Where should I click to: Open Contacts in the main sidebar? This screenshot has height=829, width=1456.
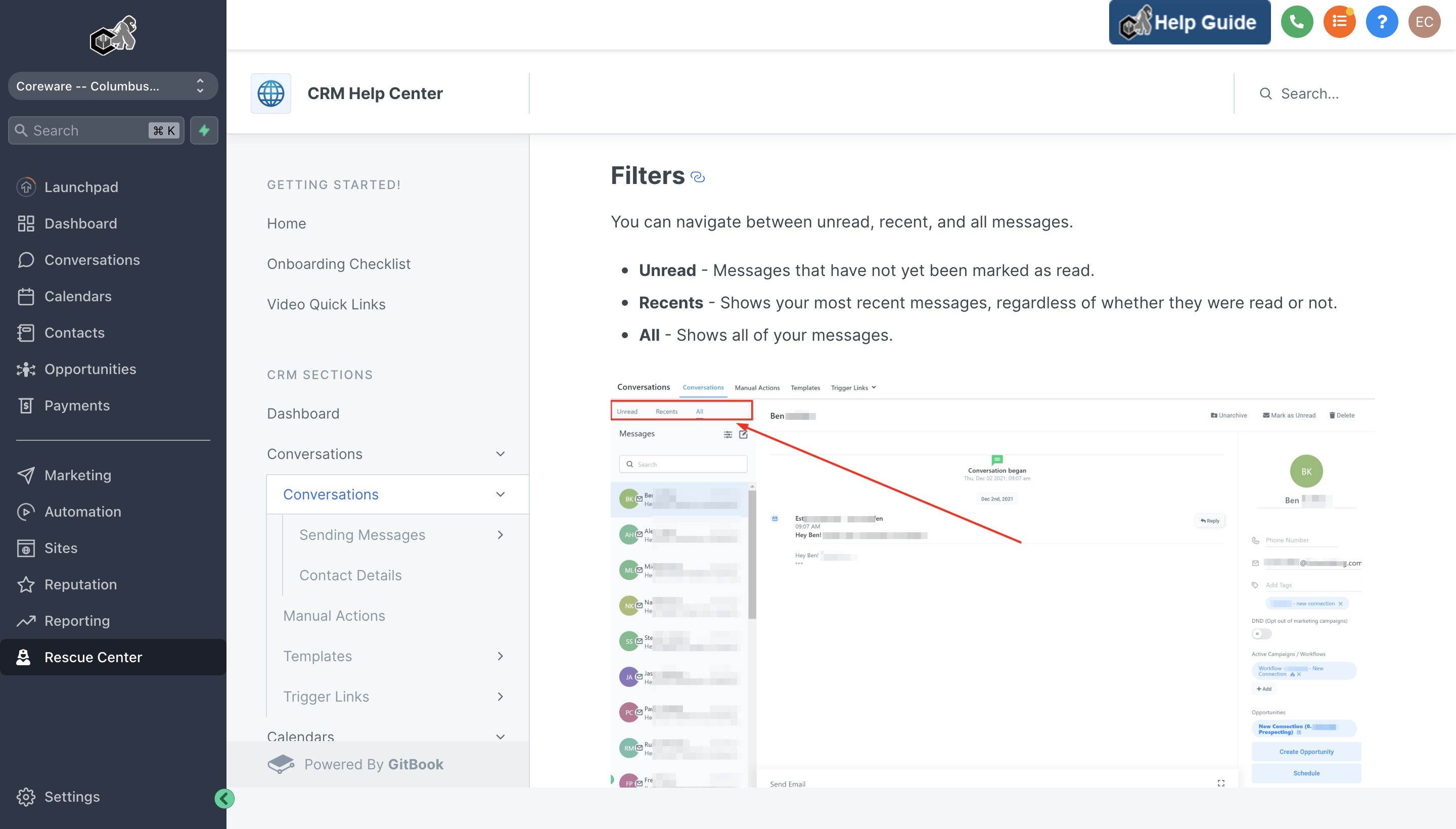pyautogui.click(x=113, y=333)
